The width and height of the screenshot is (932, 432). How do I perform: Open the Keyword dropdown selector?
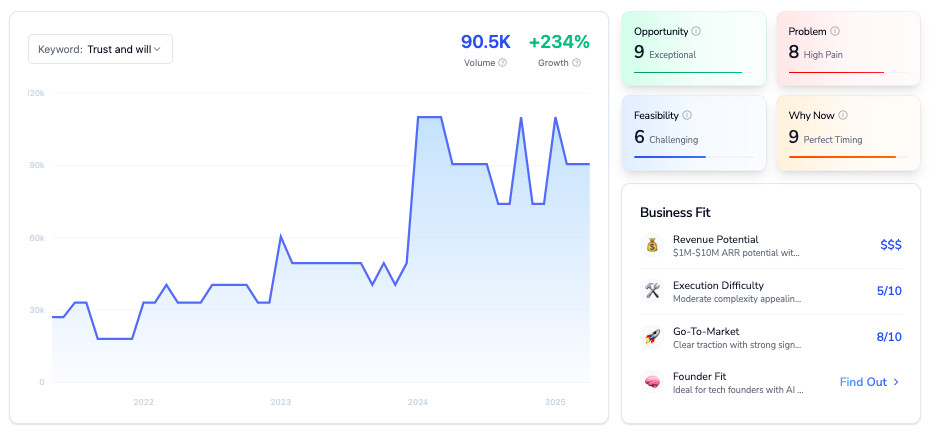click(100, 49)
